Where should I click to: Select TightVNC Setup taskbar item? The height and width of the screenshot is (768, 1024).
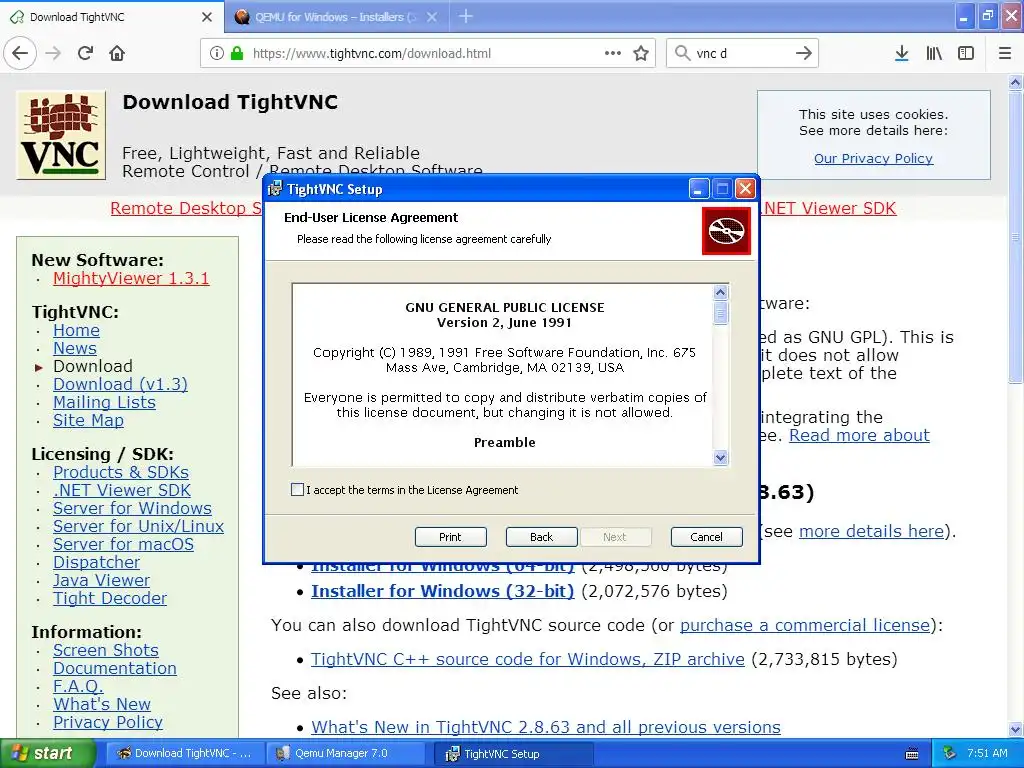(x=514, y=754)
